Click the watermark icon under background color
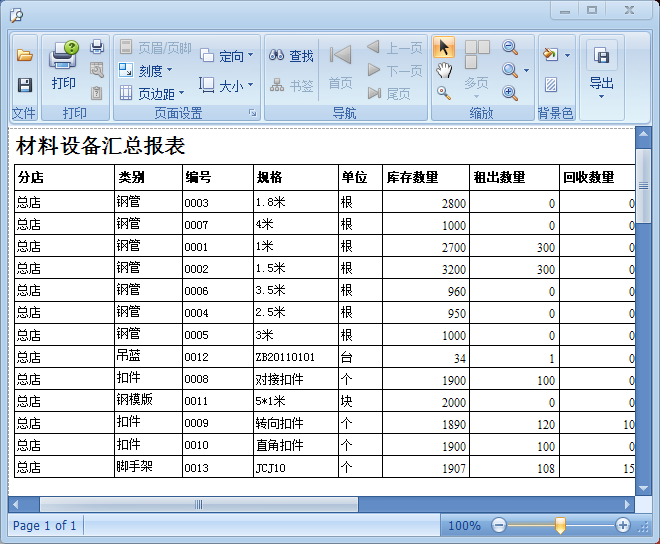 tap(551, 85)
